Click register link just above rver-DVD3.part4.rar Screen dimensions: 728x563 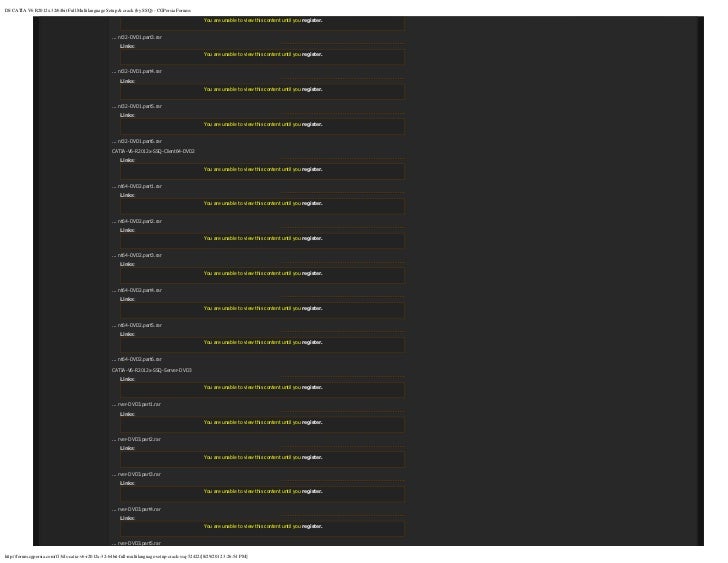(x=312, y=492)
